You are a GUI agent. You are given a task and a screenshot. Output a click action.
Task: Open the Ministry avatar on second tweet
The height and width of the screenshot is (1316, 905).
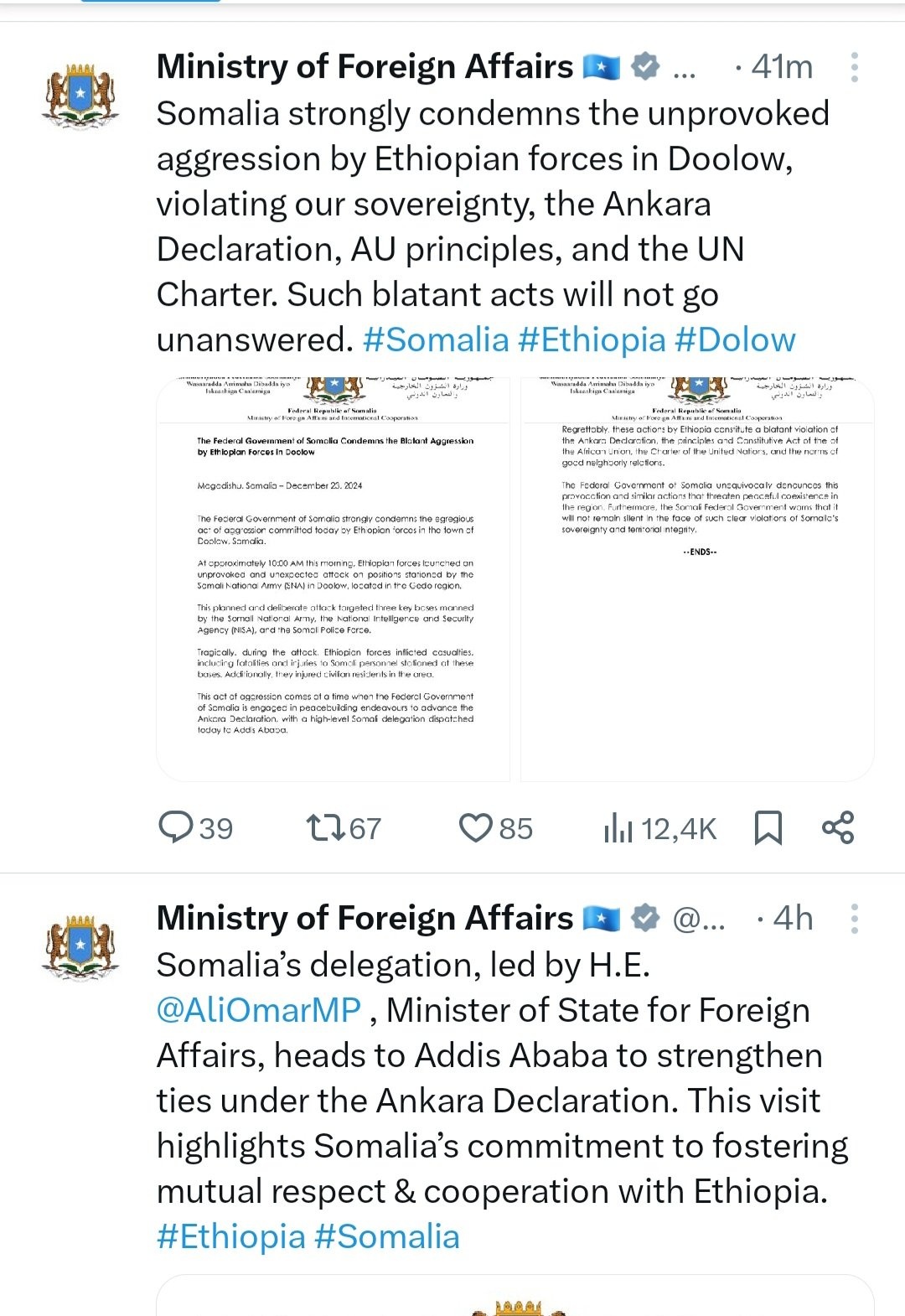[80, 946]
